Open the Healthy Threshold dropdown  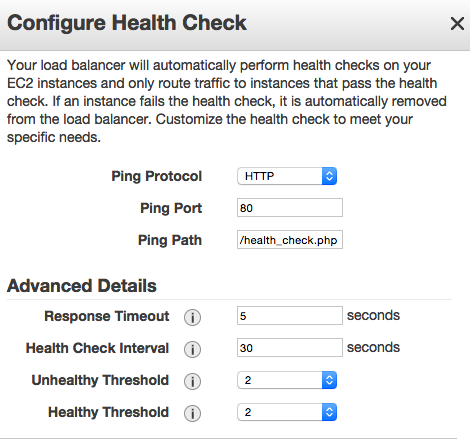tap(287, 412)
